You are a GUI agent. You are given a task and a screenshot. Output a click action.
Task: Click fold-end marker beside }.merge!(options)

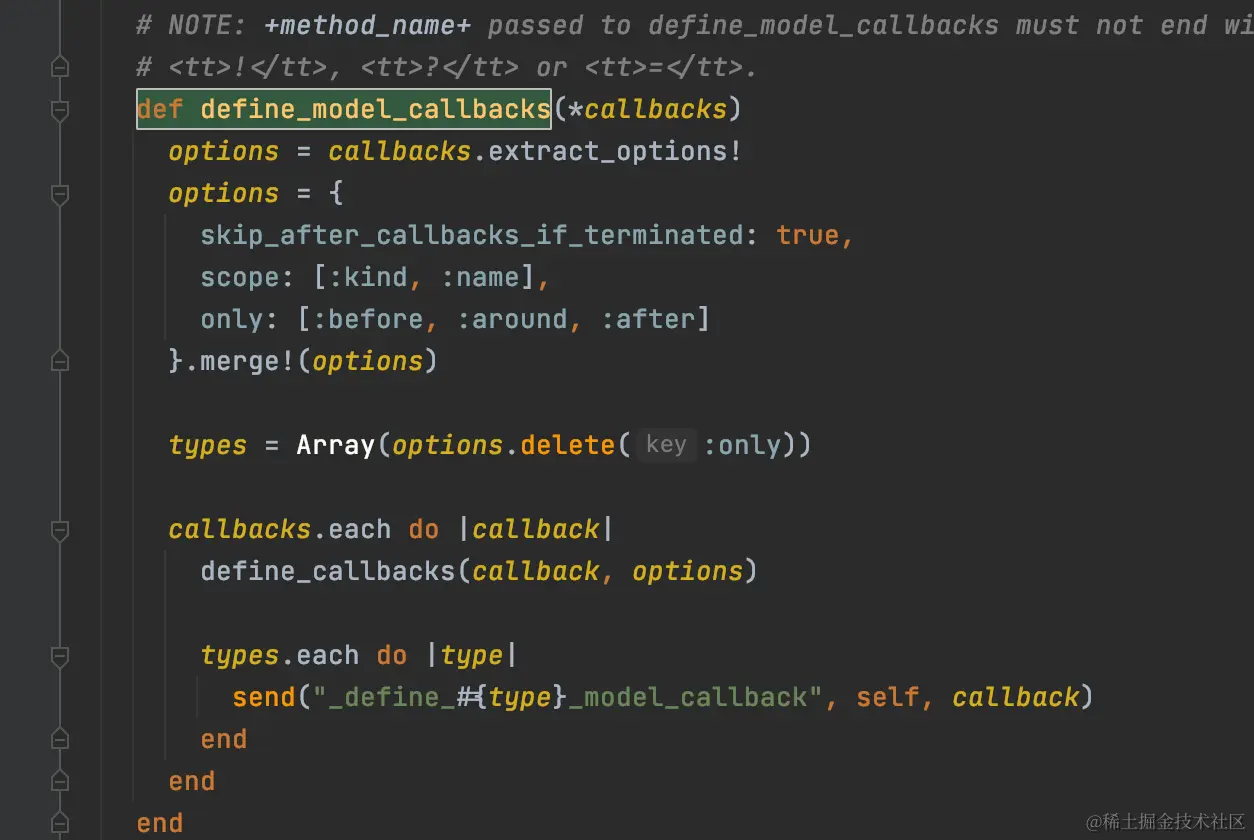(x=60, y=362)
